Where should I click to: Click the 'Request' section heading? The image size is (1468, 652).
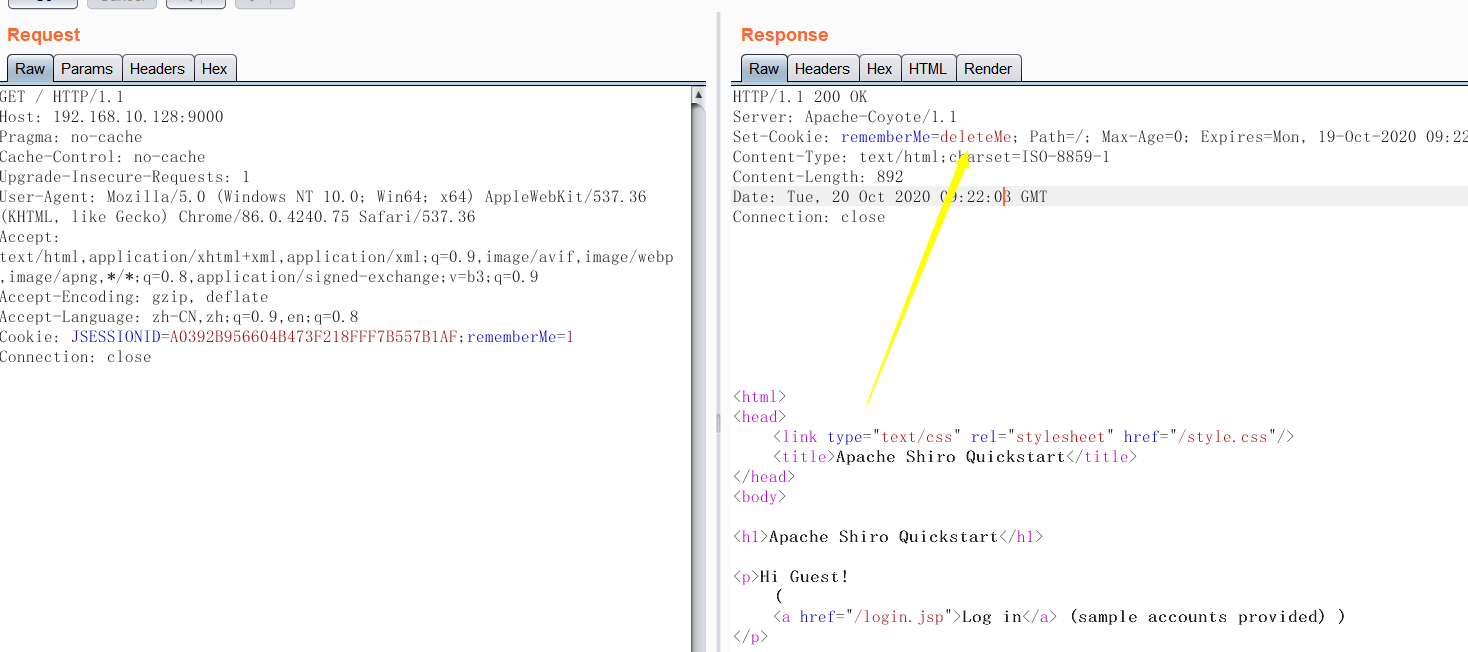[x=43, y=35]
